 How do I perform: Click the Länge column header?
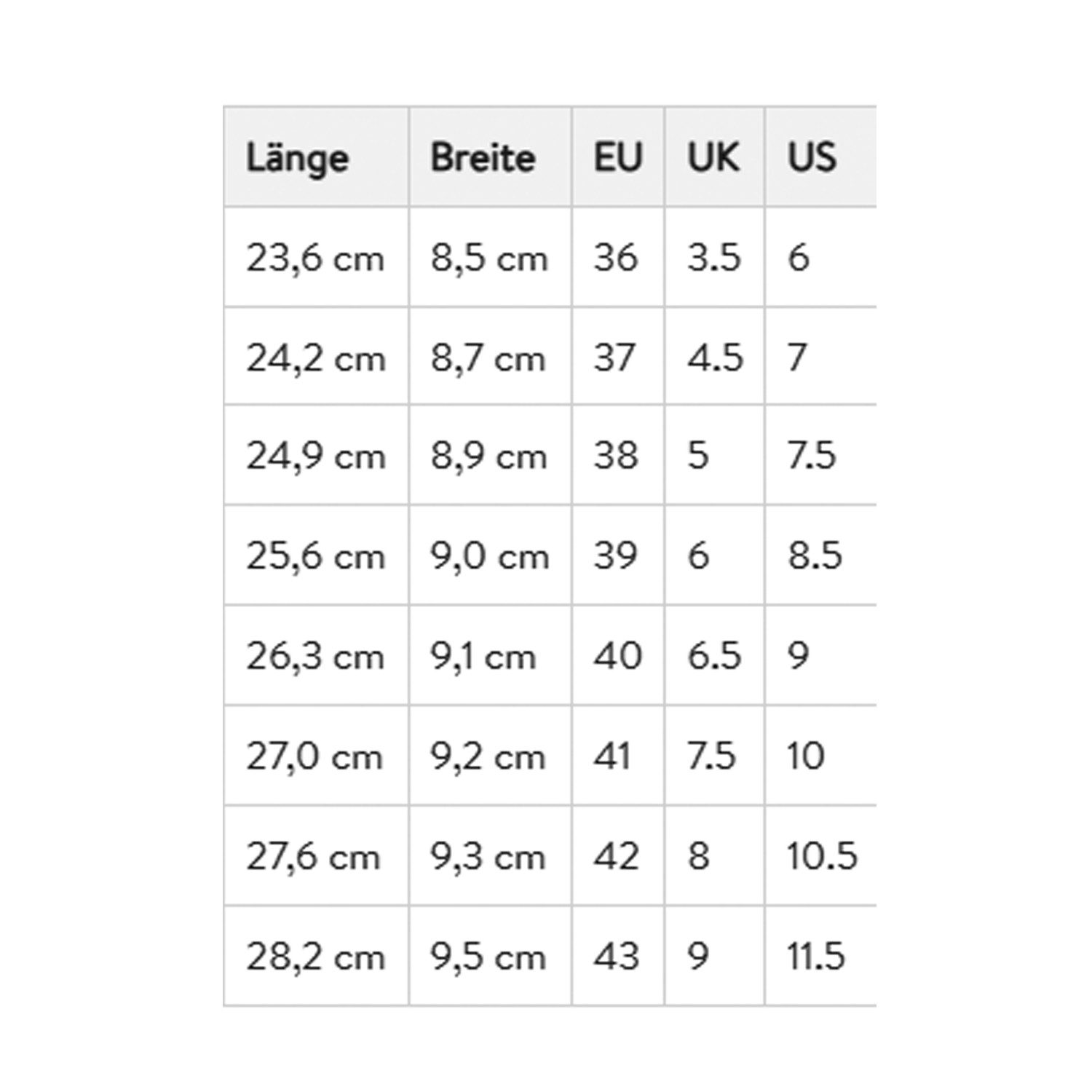coord(297,158)
